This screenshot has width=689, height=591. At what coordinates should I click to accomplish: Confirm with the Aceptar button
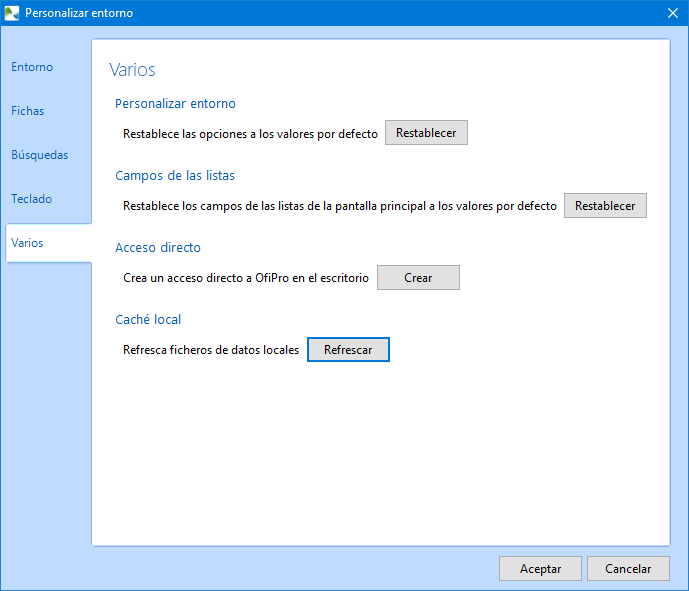(x=540, y=568)
